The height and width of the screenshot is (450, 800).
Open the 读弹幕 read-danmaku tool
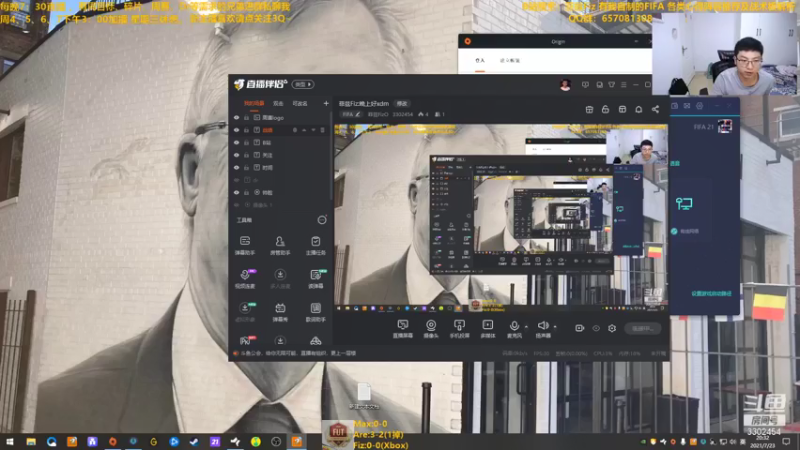click(315, 279)
